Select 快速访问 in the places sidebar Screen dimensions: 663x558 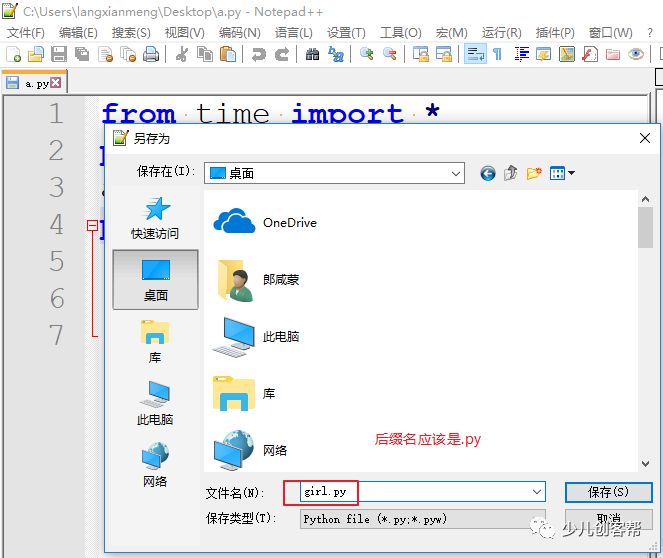point(155,219)
